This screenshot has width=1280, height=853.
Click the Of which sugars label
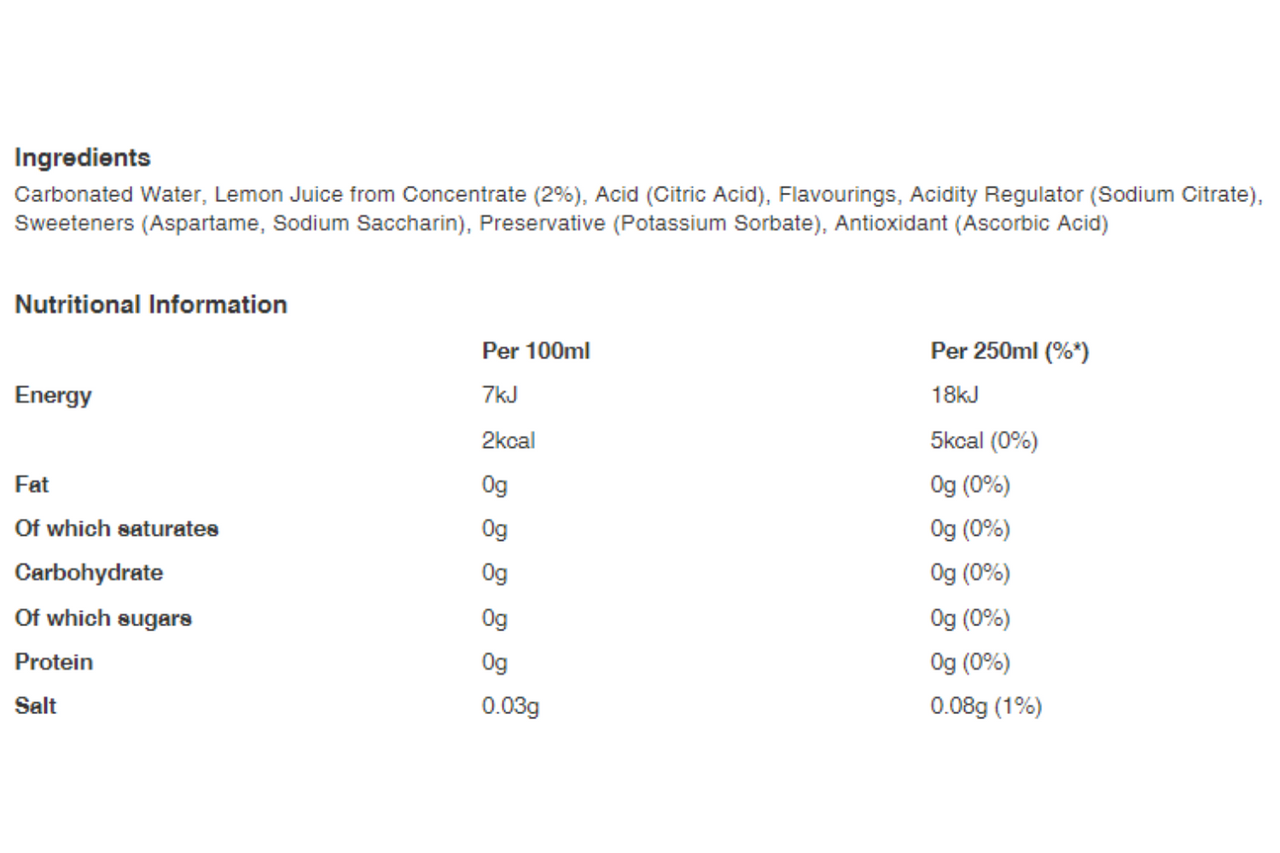point(104,618)
